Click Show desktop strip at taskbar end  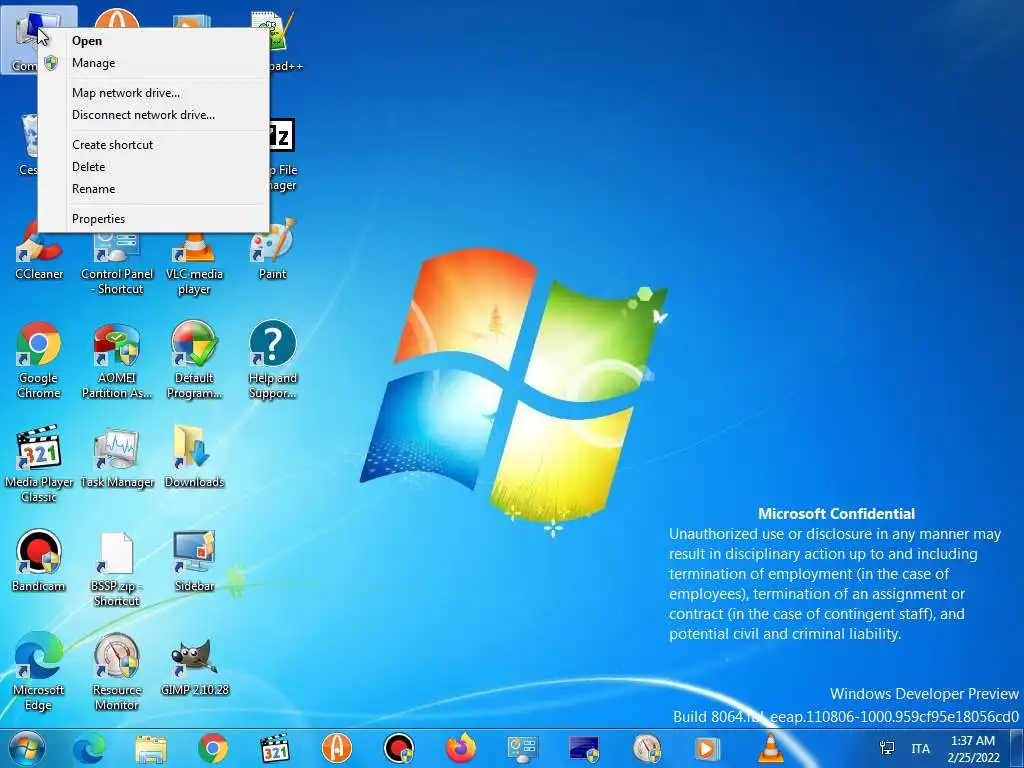click(x=1016, y=748)
